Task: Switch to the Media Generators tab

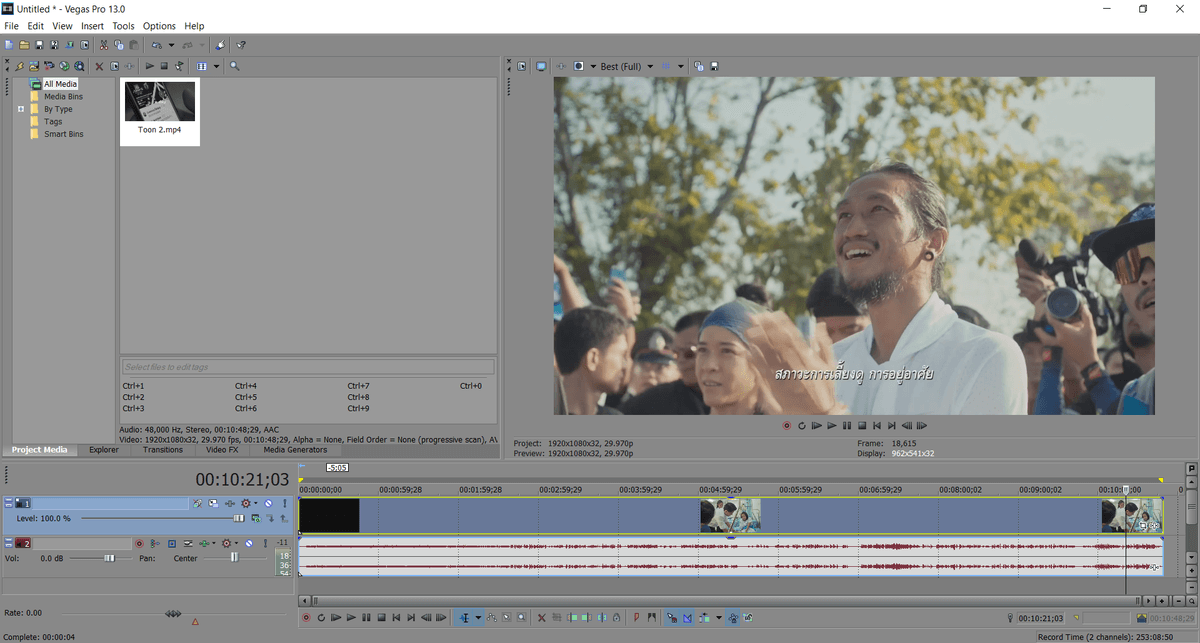Action: [295, 450]
